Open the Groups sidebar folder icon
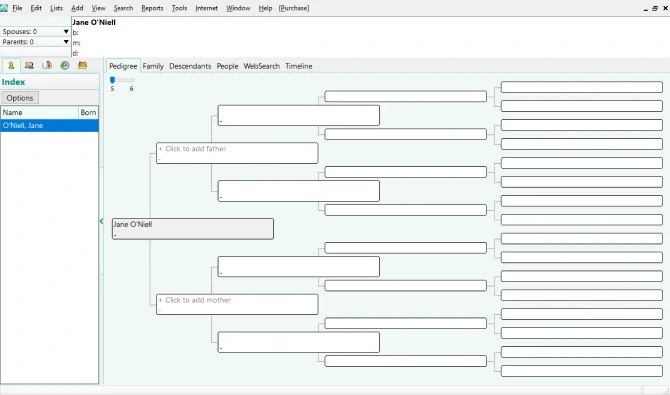This screenshot has width=670, height=395. tap(82, 65)
